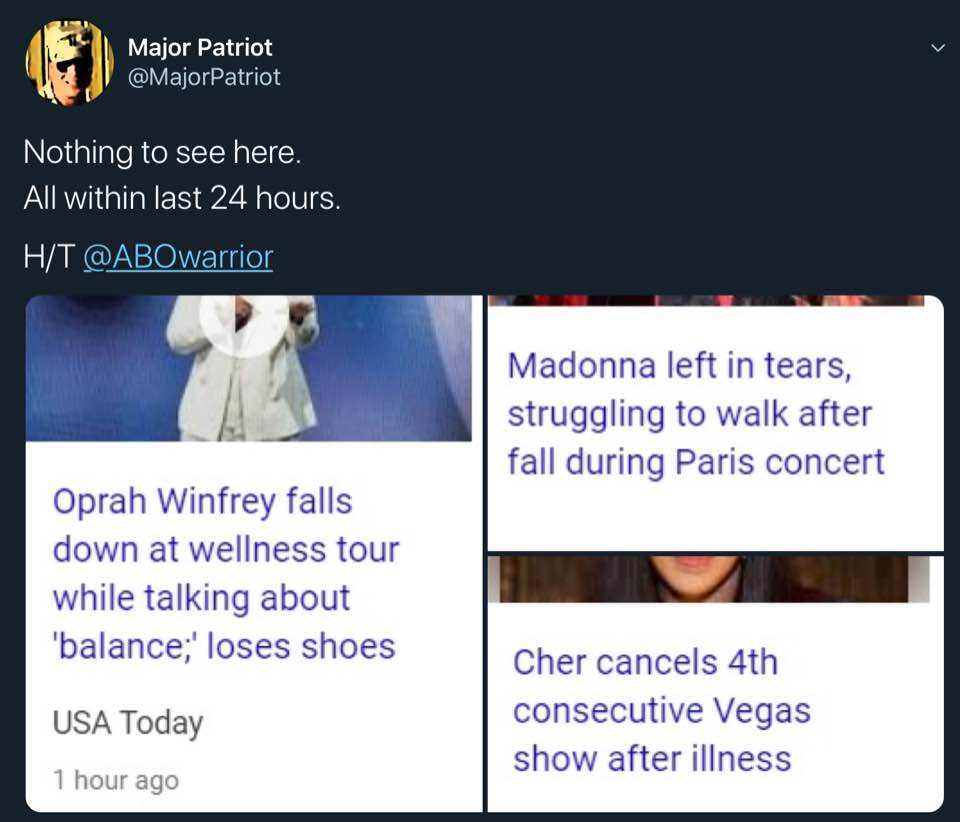Click the USA Today source label
This screenshot has height=822, width=960.
127,723
